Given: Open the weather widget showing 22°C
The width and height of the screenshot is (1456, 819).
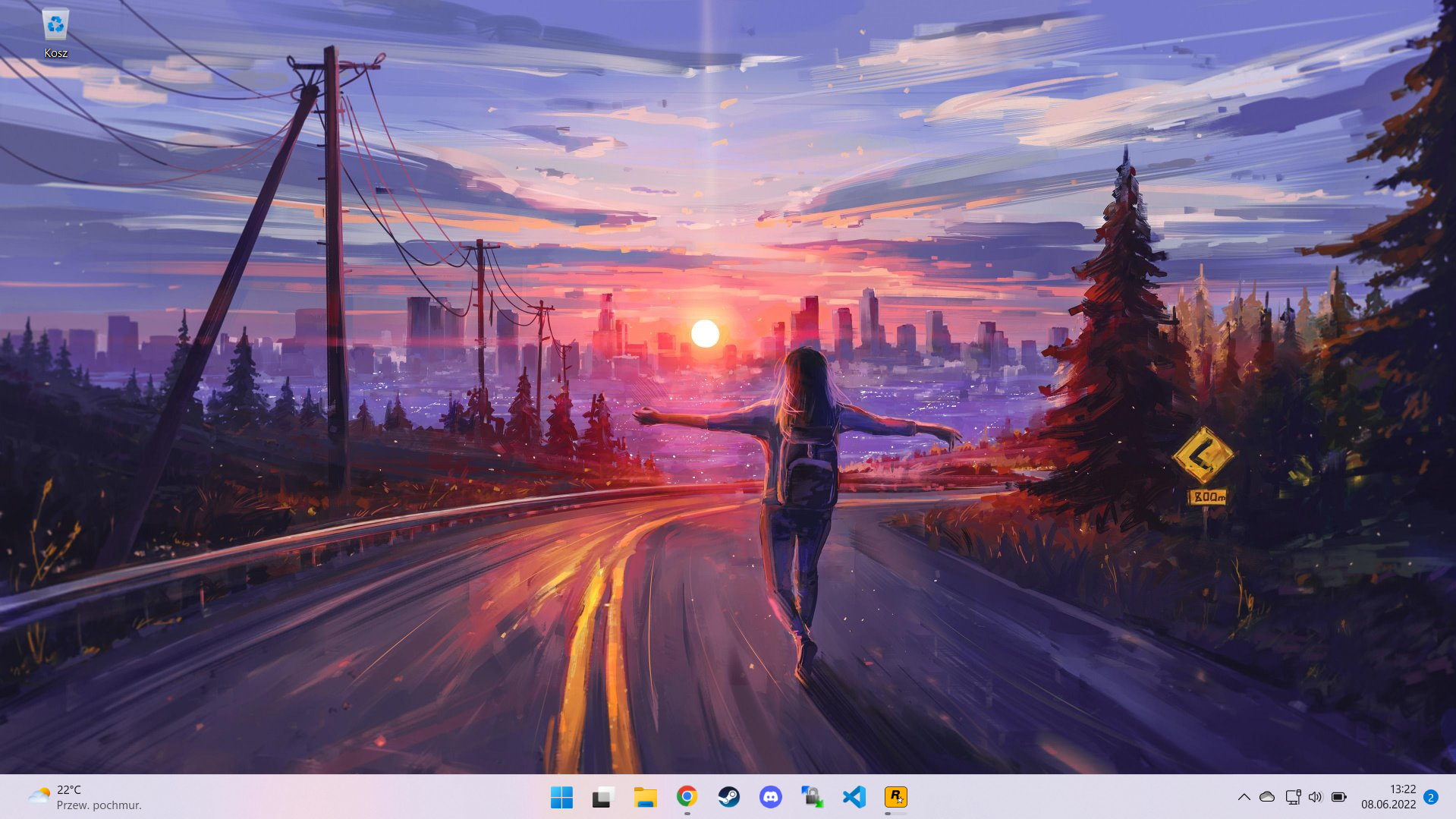Looking at the screenshot, I should 84,797.
